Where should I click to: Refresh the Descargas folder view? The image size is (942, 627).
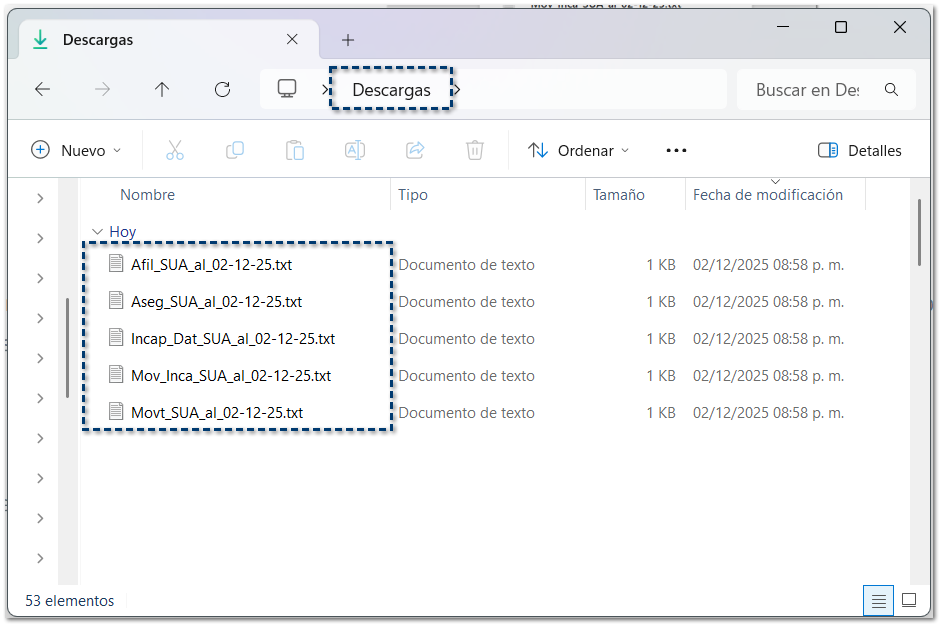(x=222, y=89)
